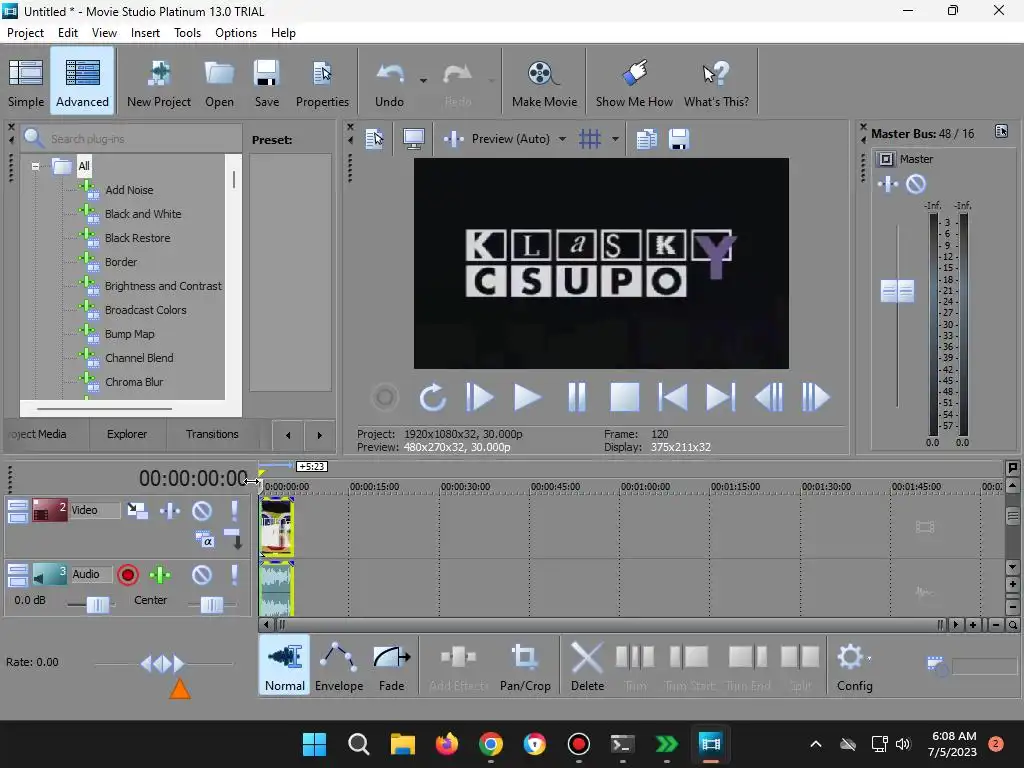1024x768 pixels.
Task: Stop the preview playback
Action: click(x=624, y=397)
